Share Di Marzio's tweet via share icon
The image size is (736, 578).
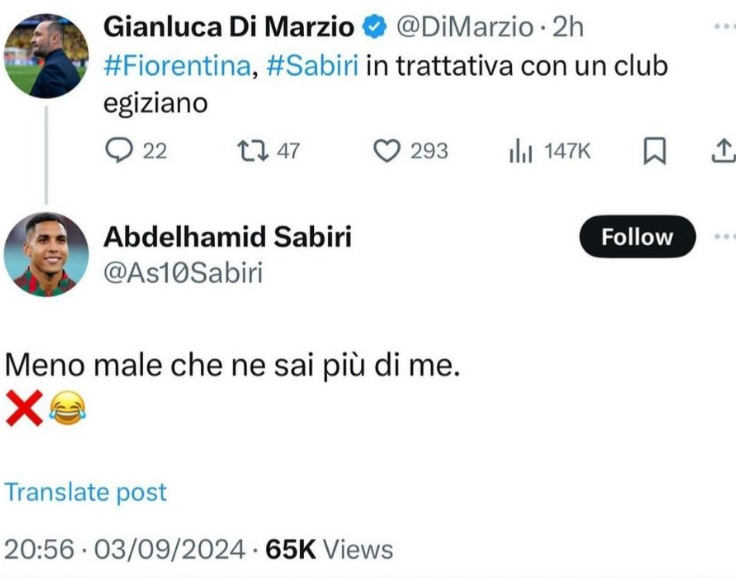(722, 151)
